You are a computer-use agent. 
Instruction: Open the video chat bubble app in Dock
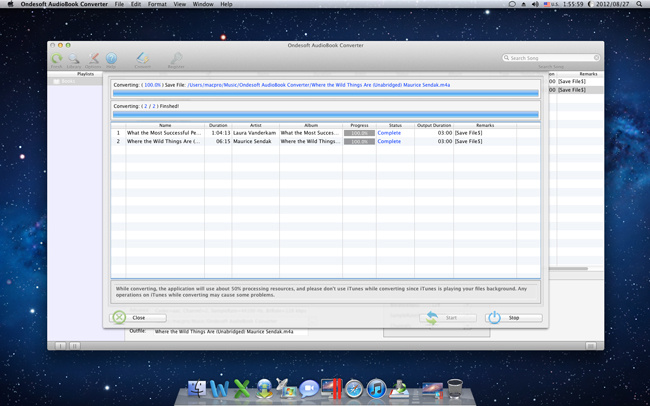309,389
